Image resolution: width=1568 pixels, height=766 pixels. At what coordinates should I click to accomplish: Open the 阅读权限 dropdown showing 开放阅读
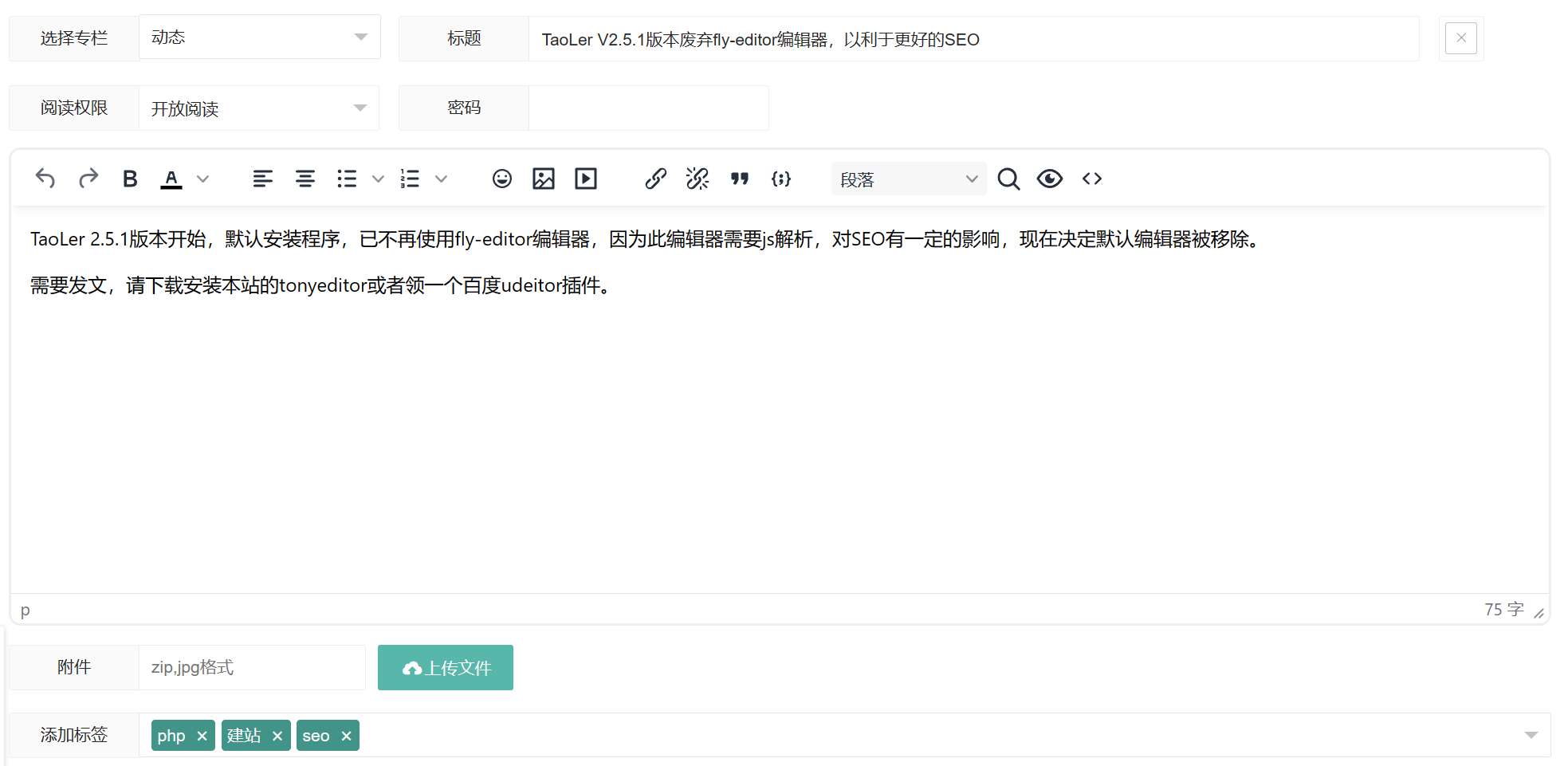click(259, 108)
